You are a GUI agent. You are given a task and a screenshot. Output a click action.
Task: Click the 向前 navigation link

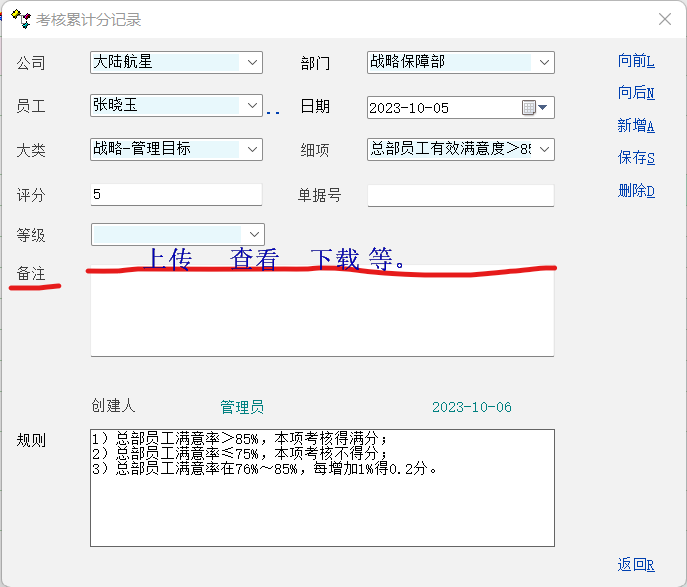pos(636,61)
